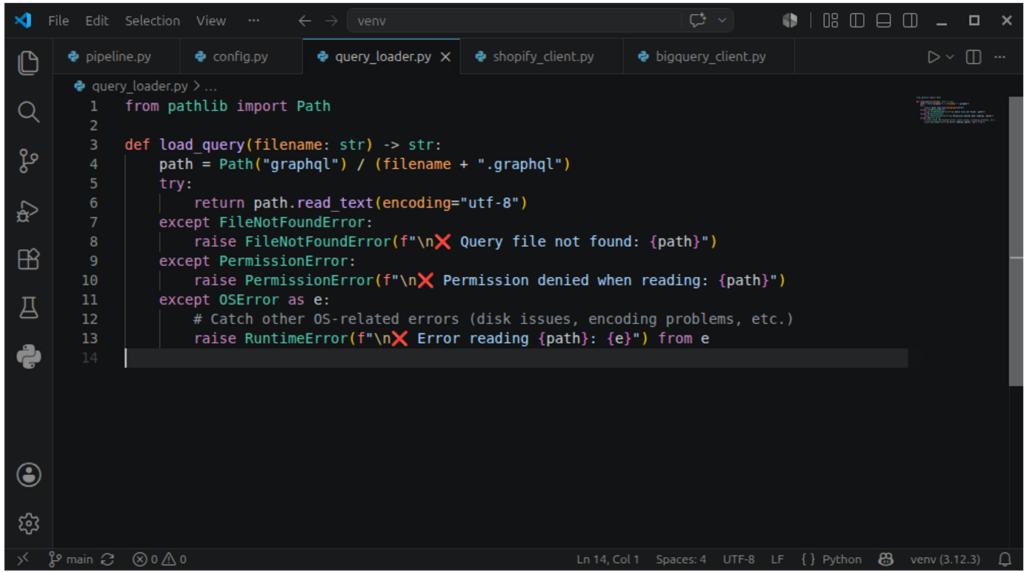Open the File menu

pyautogui.click(x=58, y=21)
